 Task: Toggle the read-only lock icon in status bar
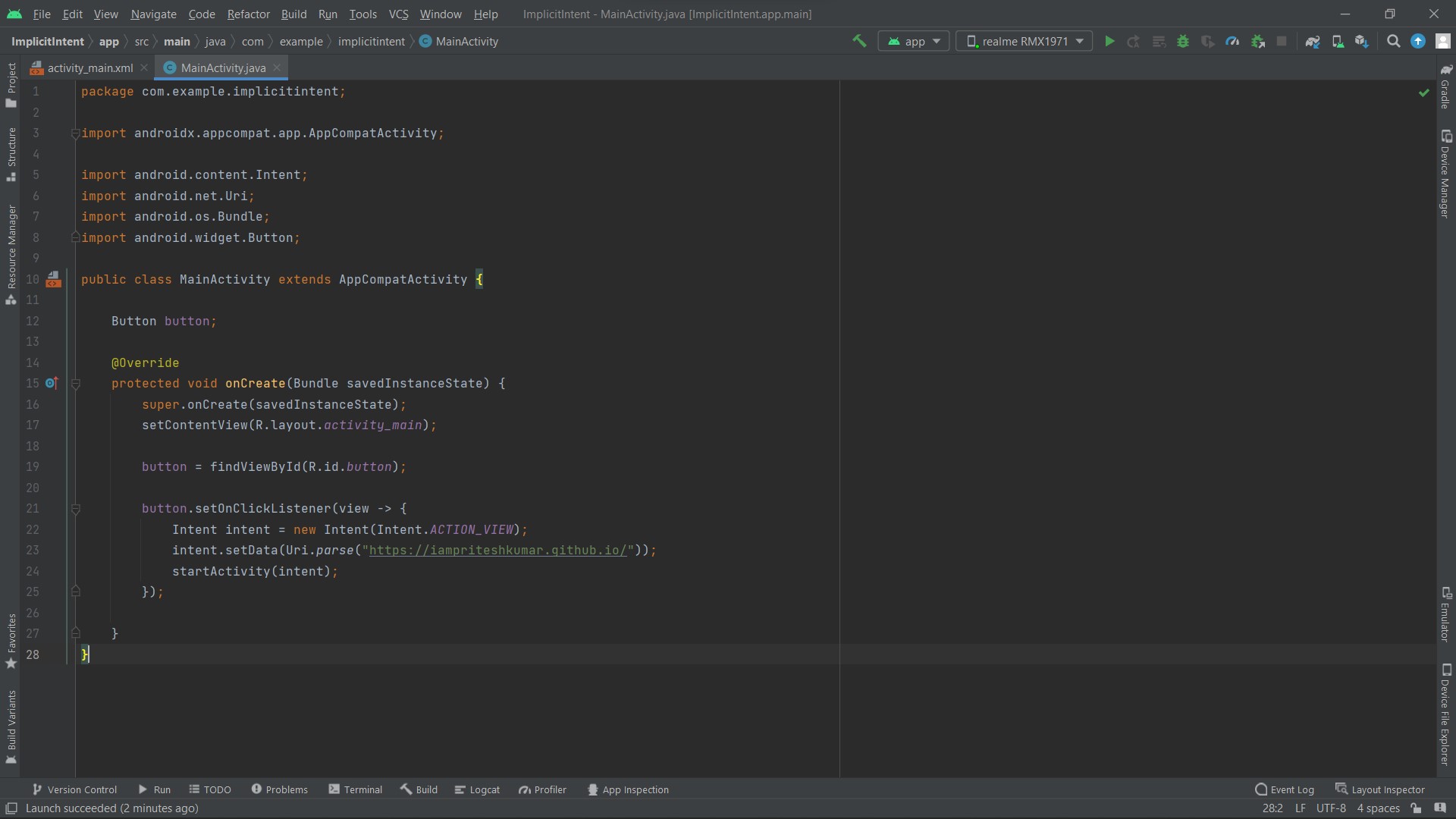(x=1416, y=808)
